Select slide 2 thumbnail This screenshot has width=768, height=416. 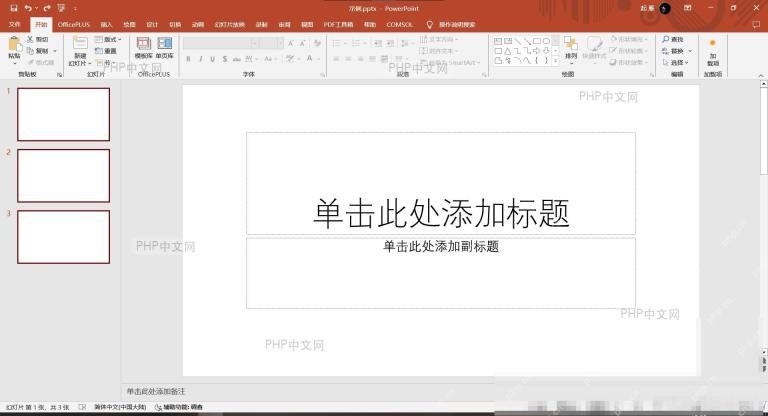[x=64, y=175]
